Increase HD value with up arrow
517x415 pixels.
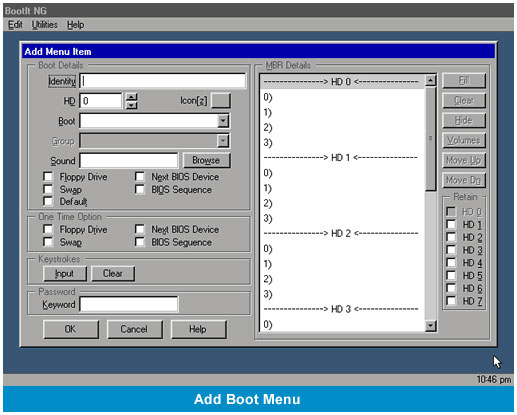(132, 97)
